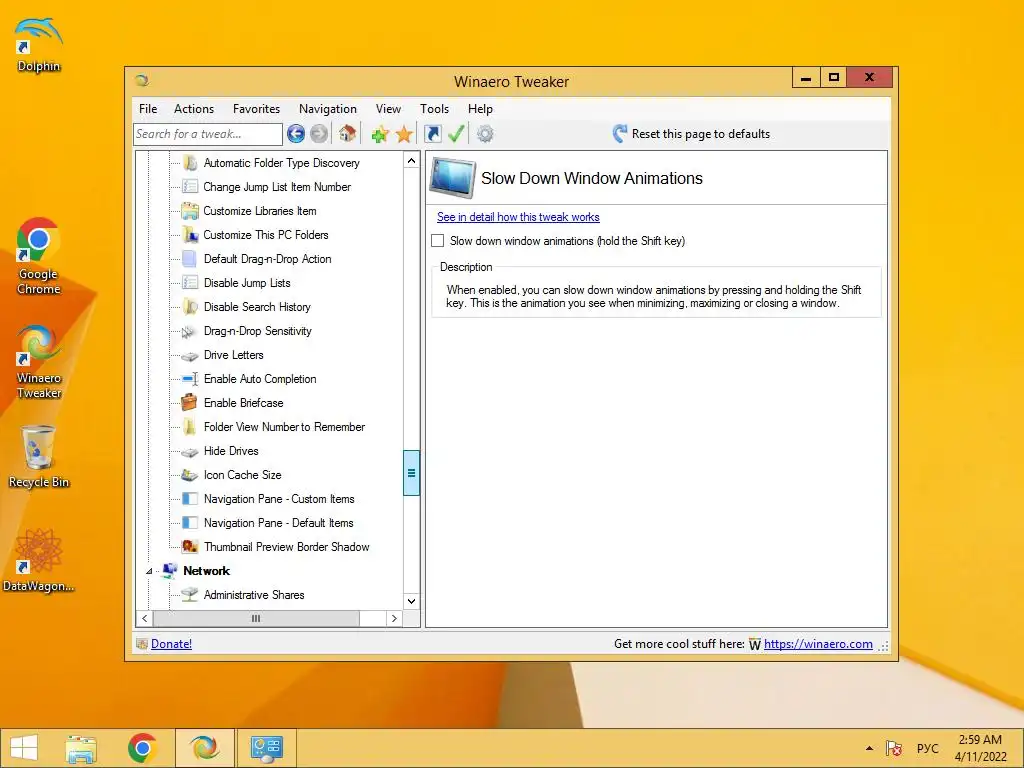Select Change Jump List Item Number
The height and width of the screenshot is (768, 1024).
(277, 187)
